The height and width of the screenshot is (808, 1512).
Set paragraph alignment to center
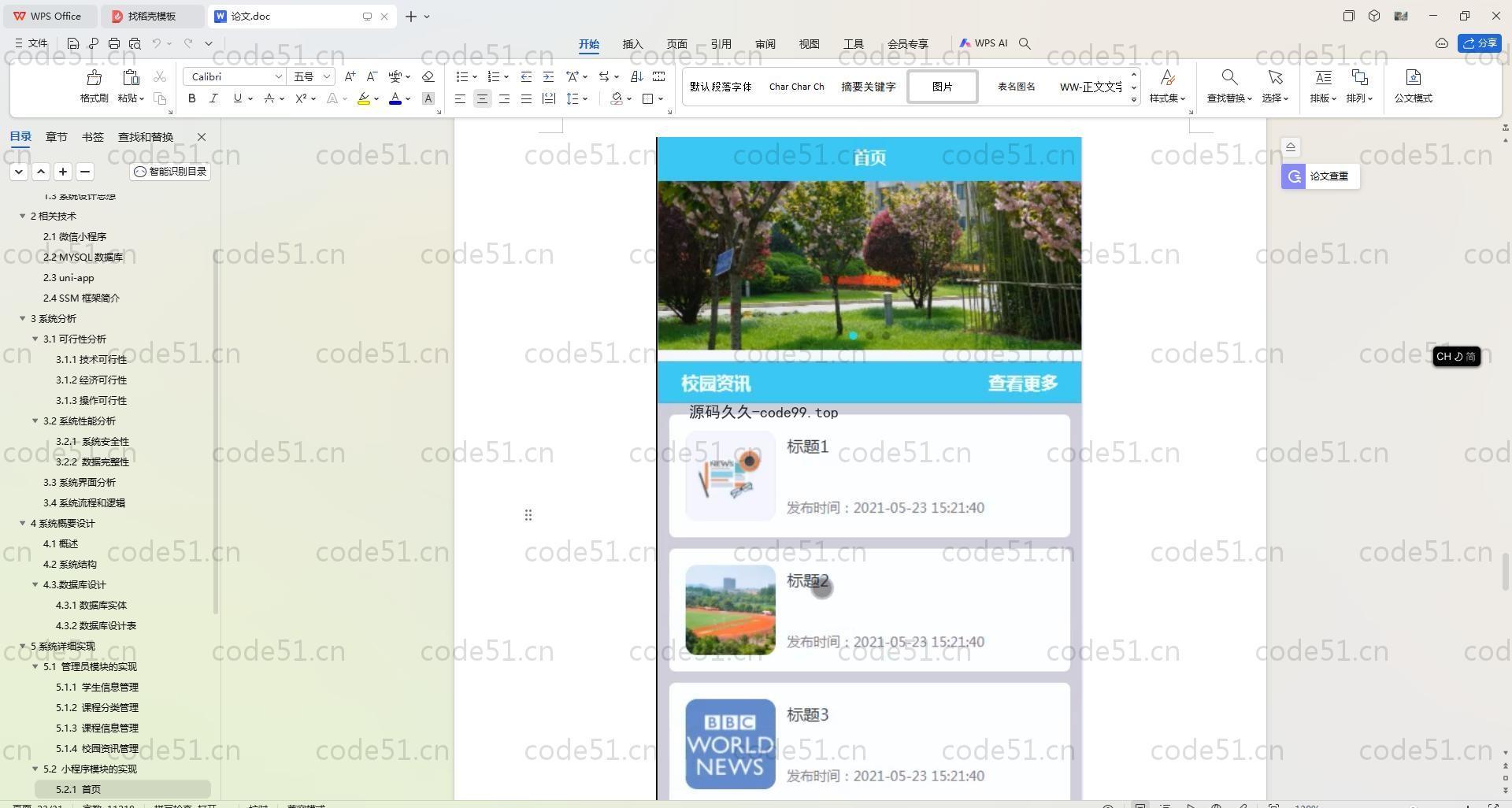coord(482,98)
